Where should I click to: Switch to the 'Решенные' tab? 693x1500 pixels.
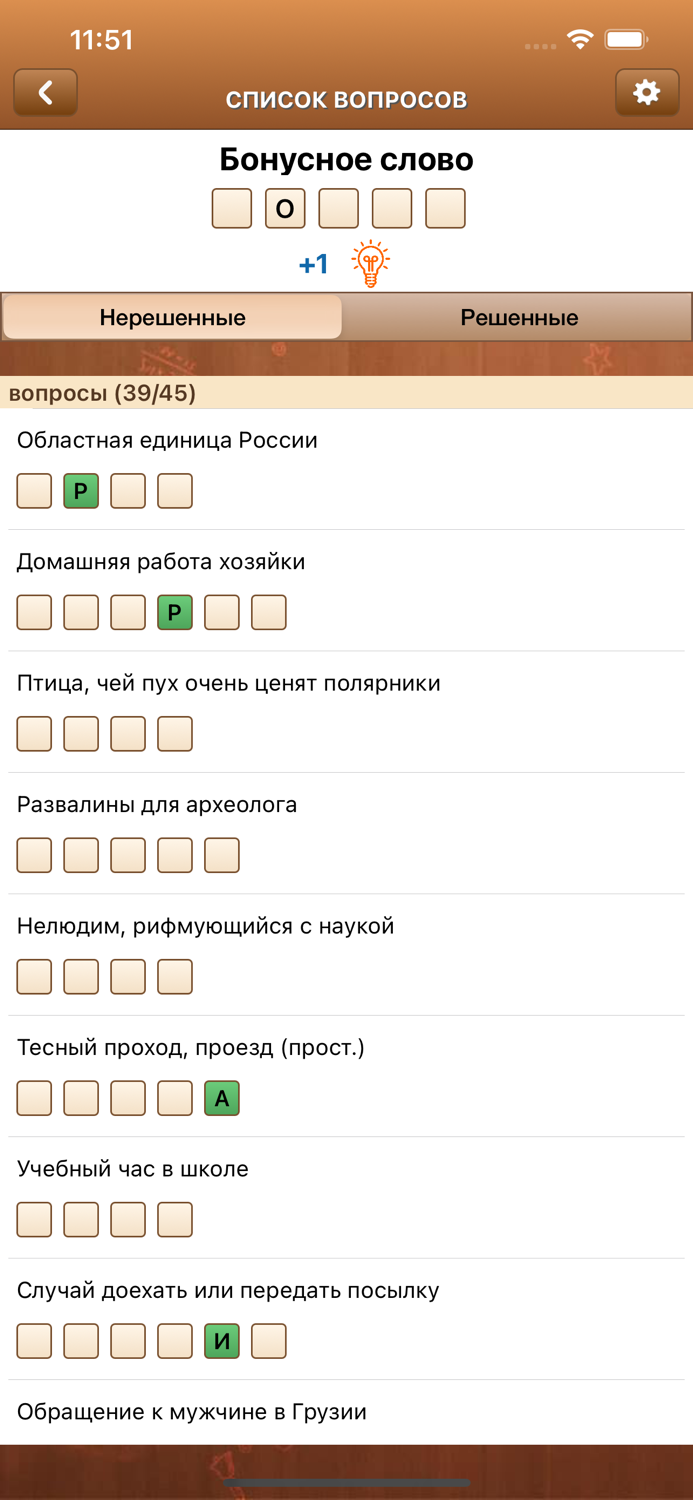[518, 317]
